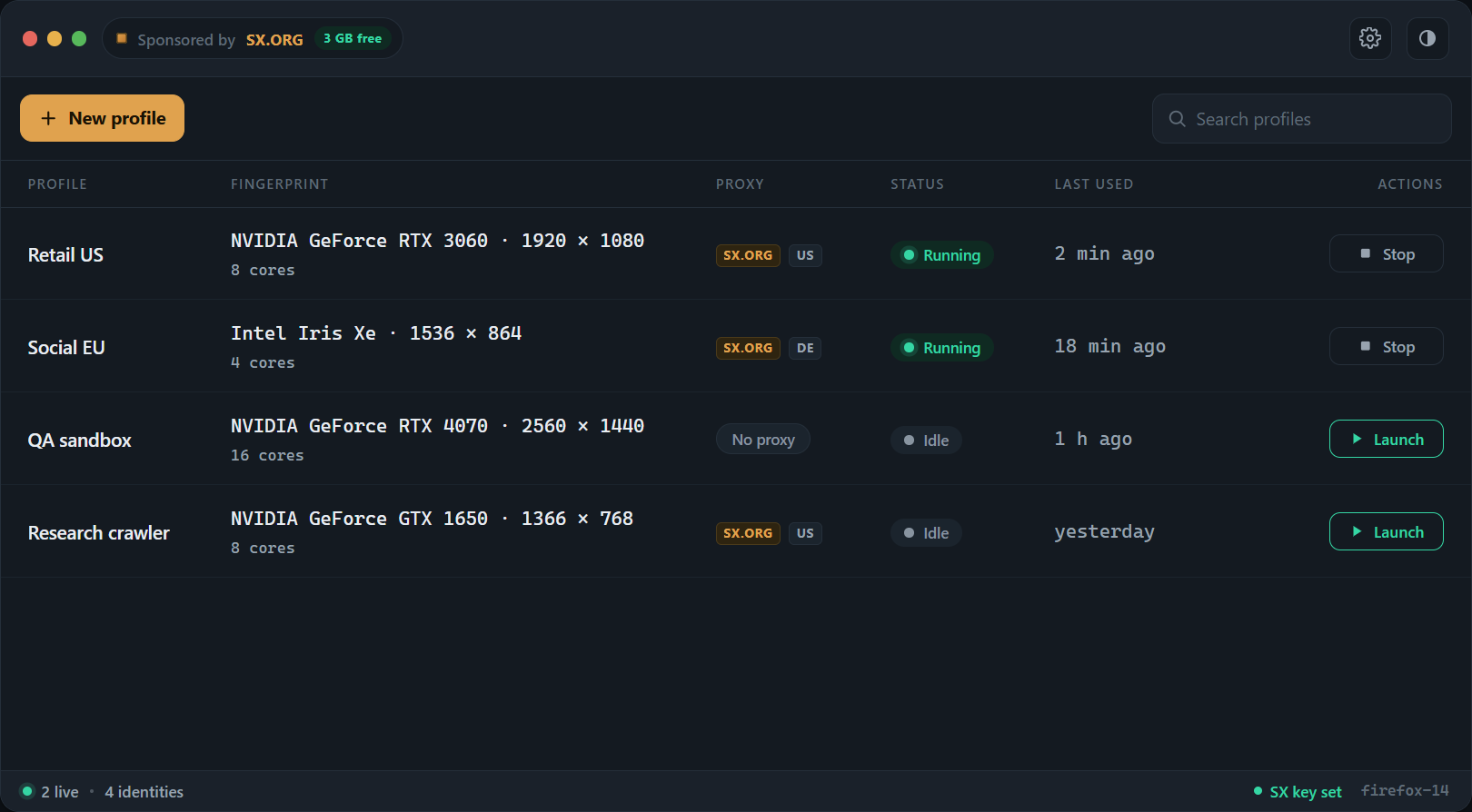Click the orange sponsor square icon
This screenshot has height=812, width=1472.
click(x=122, y=38)
